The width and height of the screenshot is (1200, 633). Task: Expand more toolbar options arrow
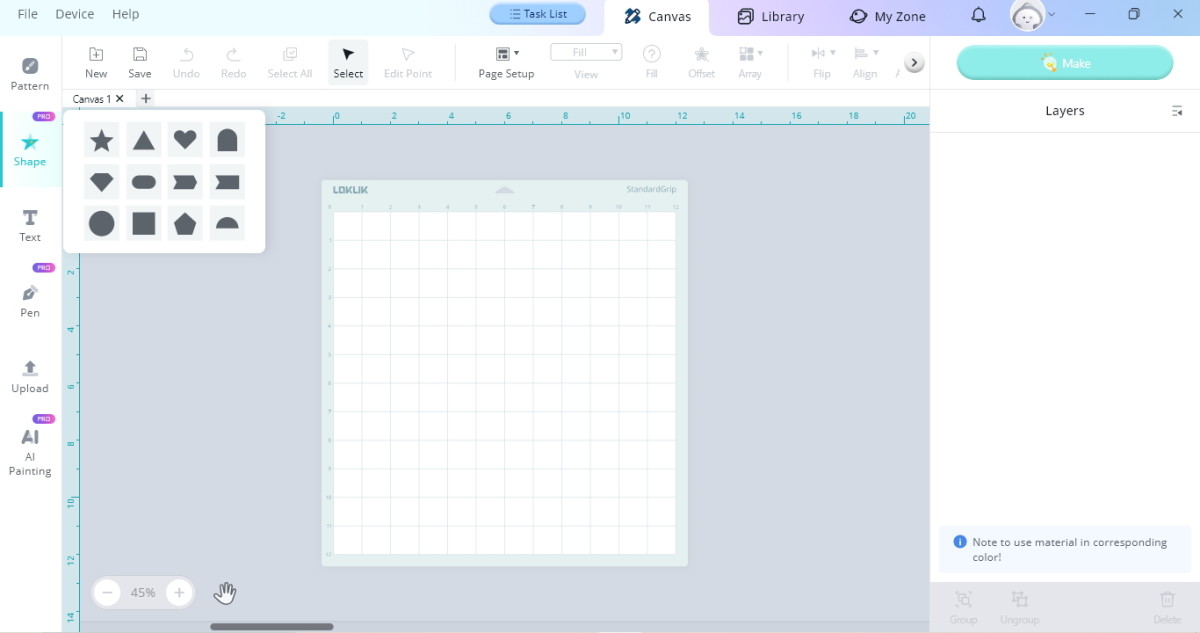pos(914,63)
